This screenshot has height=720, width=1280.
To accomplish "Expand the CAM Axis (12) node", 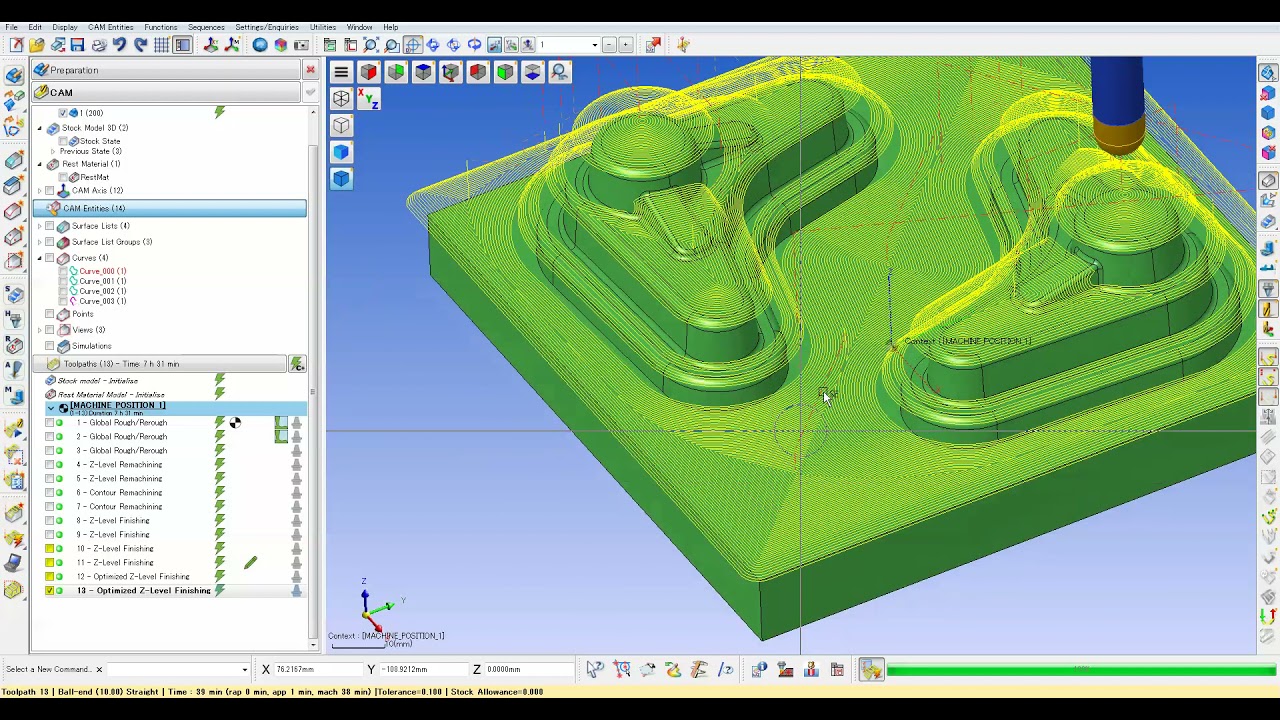I will 40,190.
